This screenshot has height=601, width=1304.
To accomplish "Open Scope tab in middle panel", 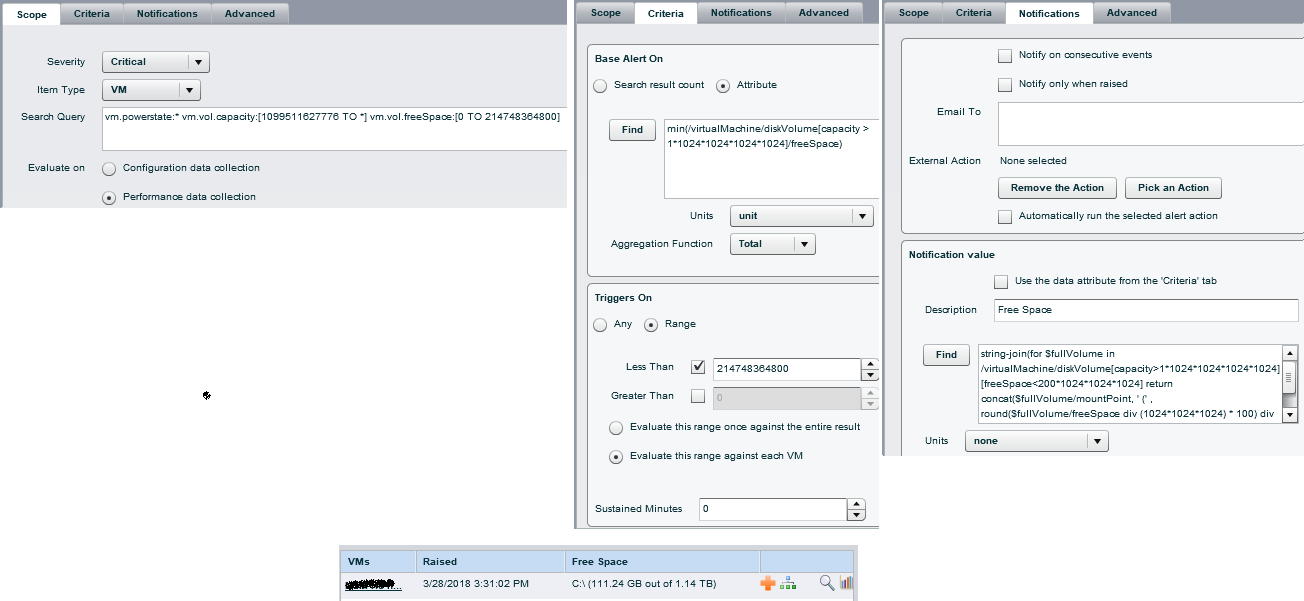I will [606, 13].
